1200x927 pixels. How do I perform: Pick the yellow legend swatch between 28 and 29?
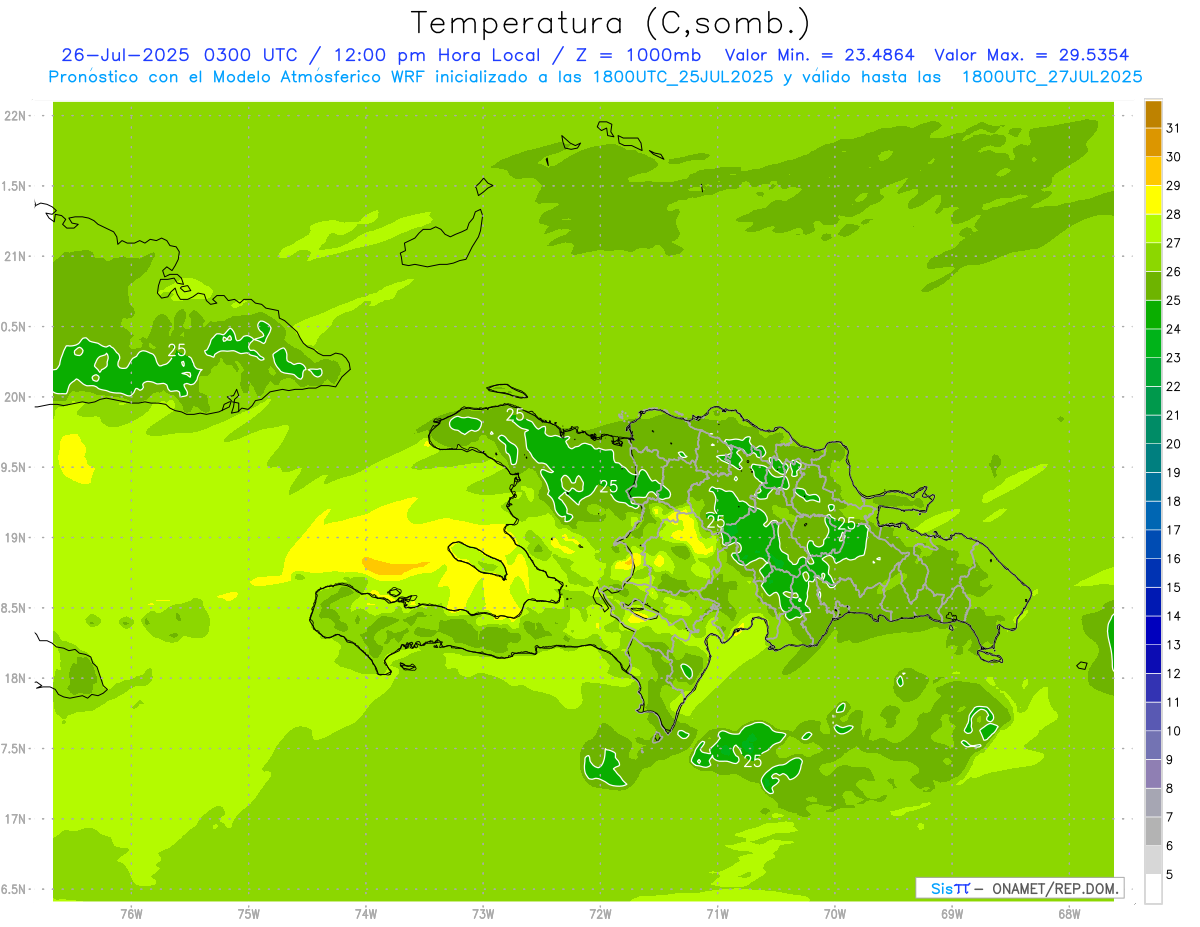pos(1154,200)
